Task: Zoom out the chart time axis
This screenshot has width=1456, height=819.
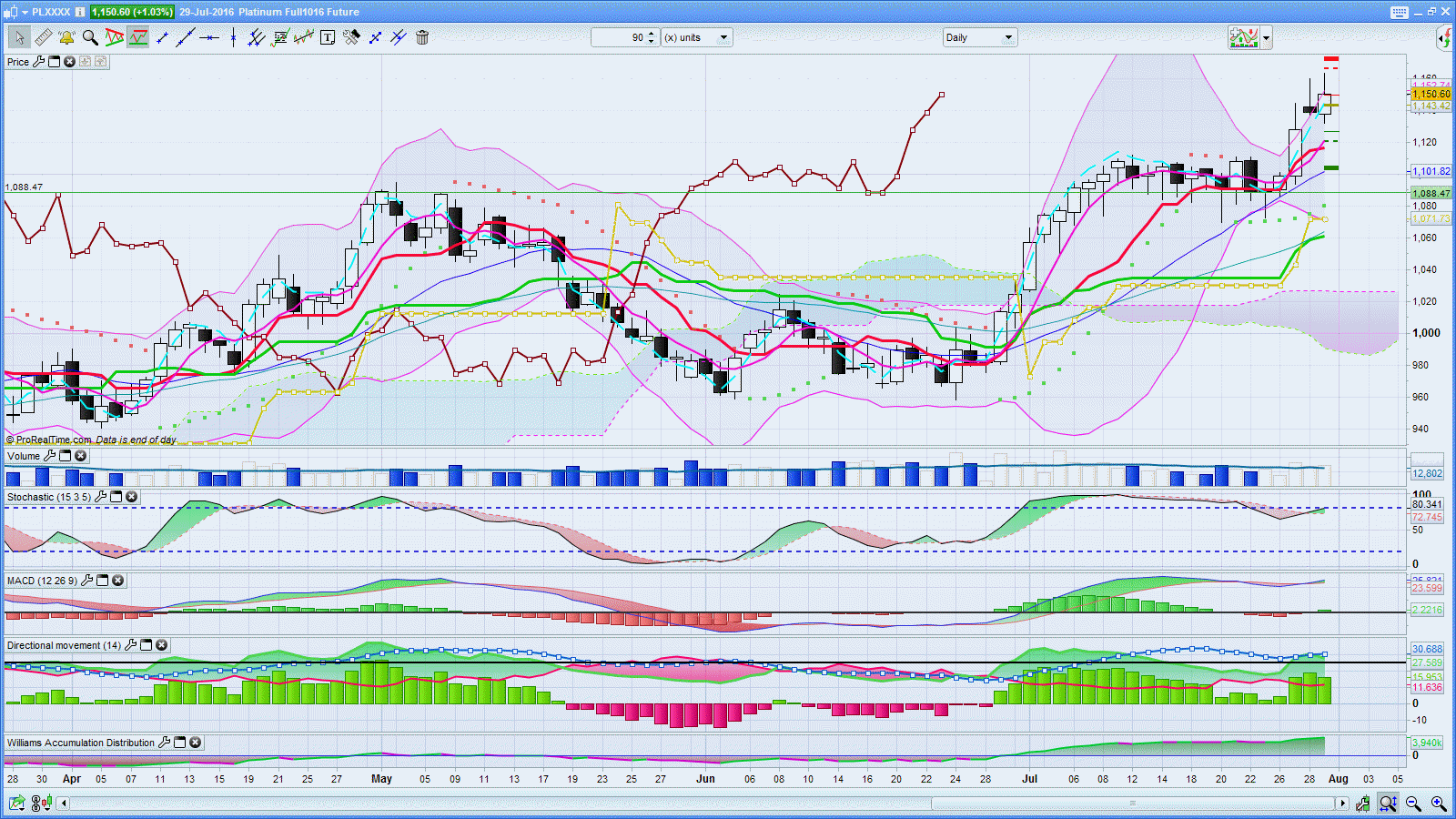Action: [x=1413, y=803]
